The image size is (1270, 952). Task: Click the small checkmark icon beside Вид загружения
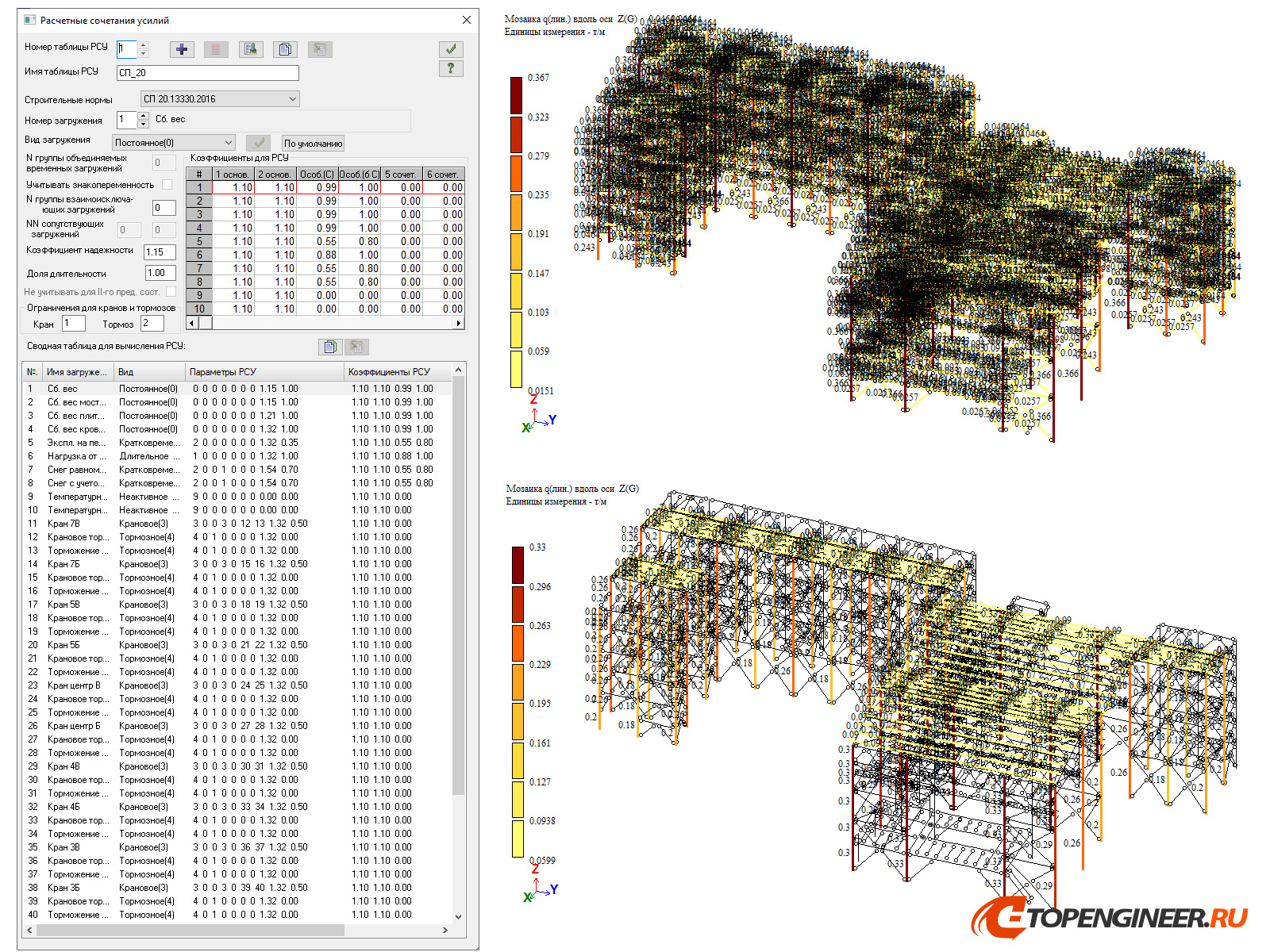coord(258,143)
